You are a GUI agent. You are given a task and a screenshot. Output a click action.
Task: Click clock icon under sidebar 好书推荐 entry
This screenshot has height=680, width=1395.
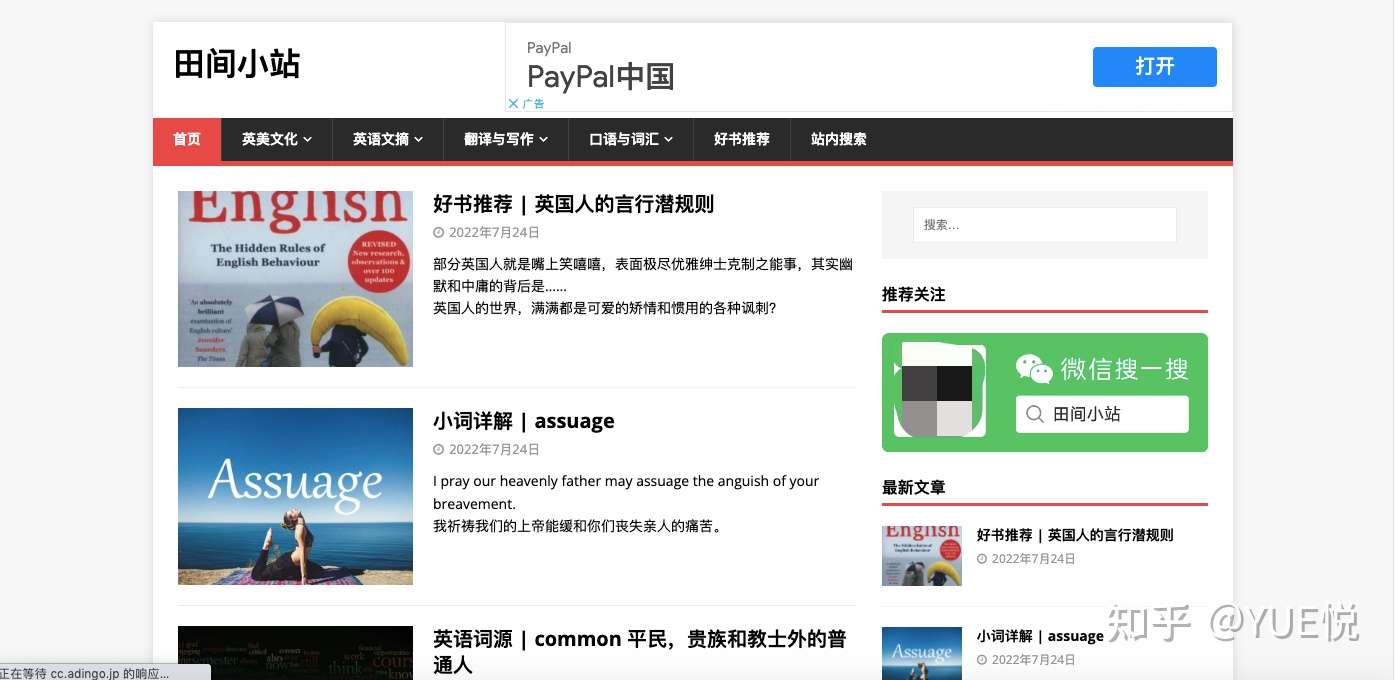point(982,559)
